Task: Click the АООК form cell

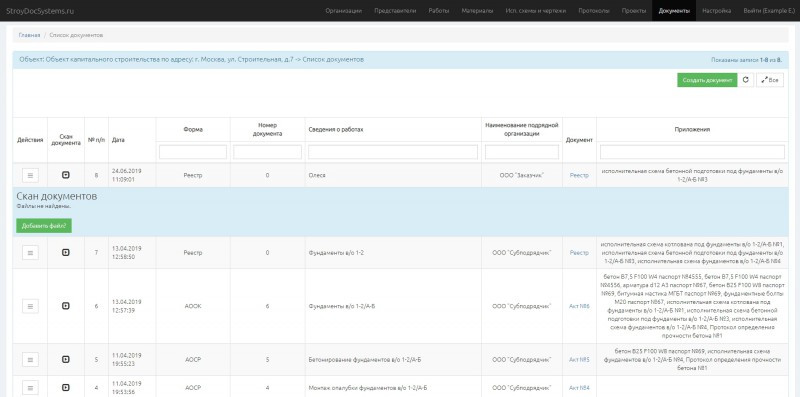Action: [x=193, y=306]
